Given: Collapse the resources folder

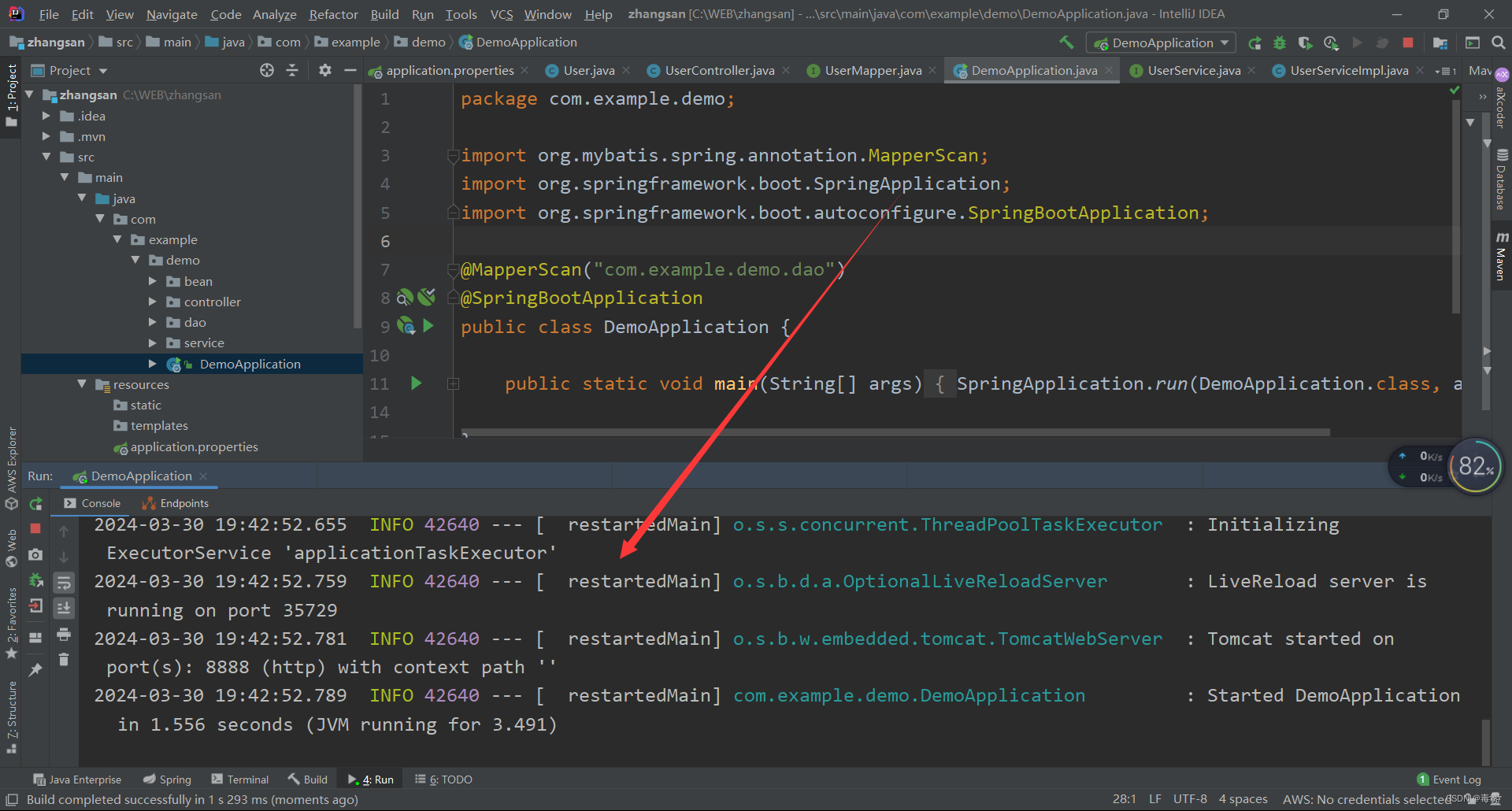Looking at the screenshot, I should 82,384.
